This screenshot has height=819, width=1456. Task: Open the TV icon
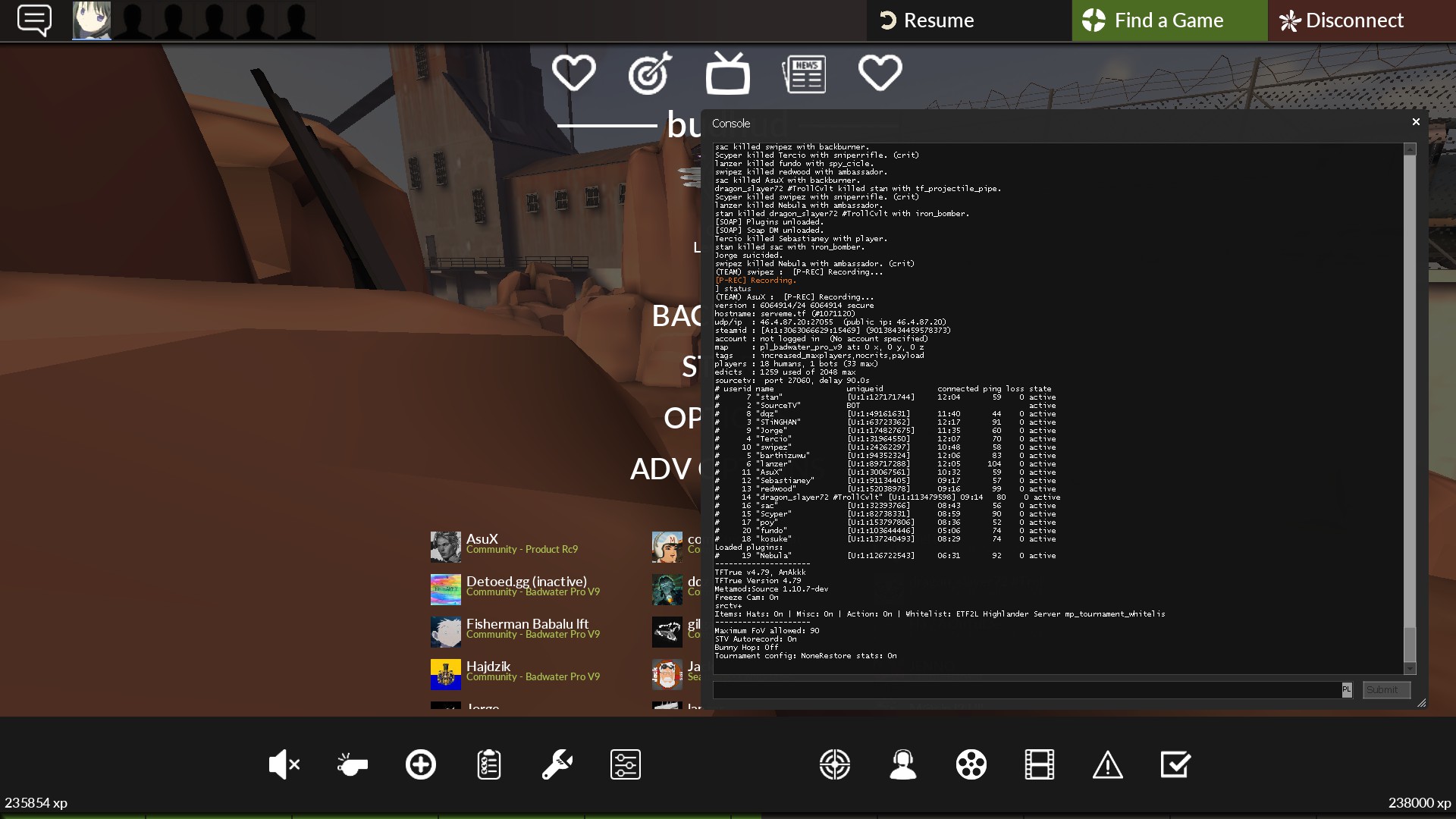pyautogui.click(x=728, y=73)
